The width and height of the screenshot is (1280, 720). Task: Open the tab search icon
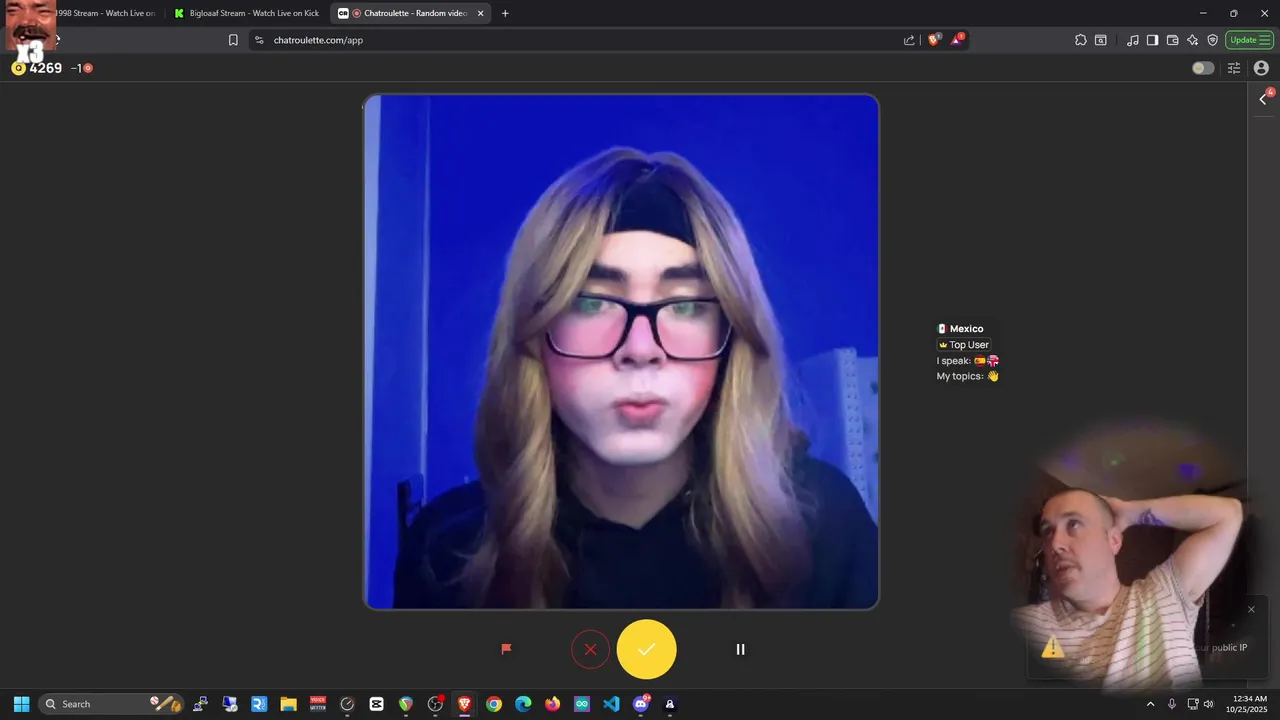(1101, 40)
